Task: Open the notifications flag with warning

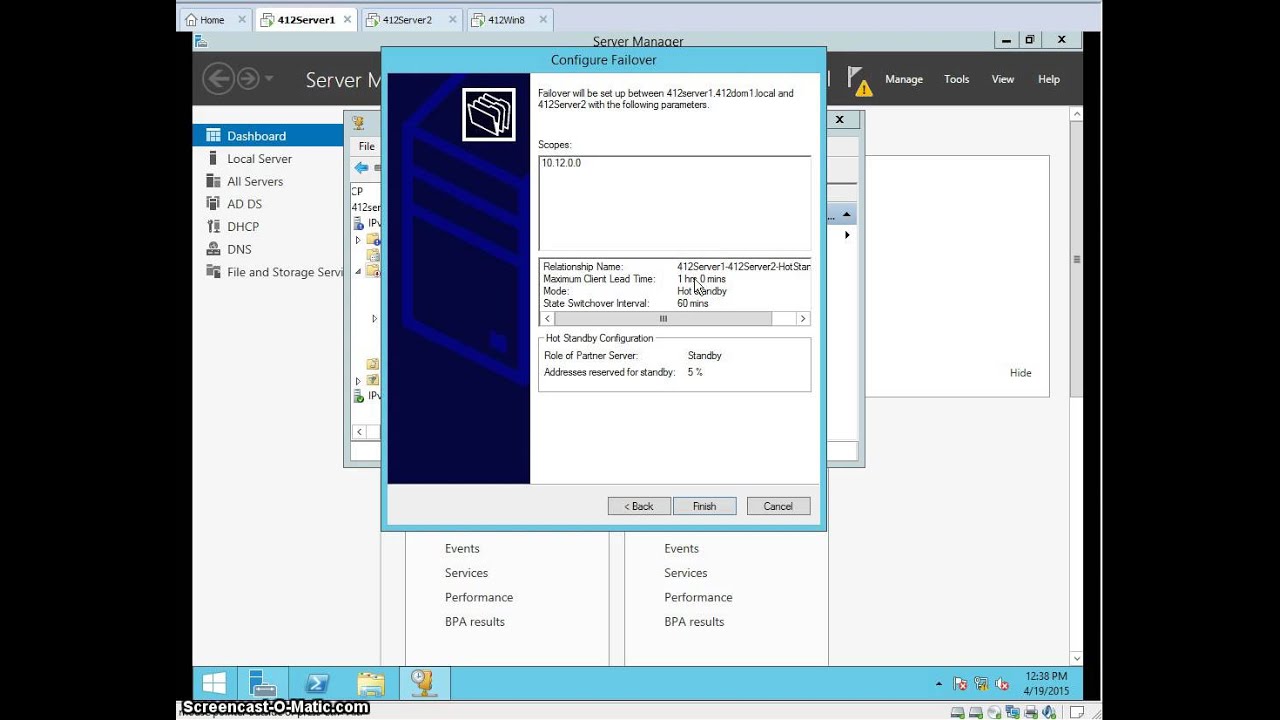Action: coord(859,80)
